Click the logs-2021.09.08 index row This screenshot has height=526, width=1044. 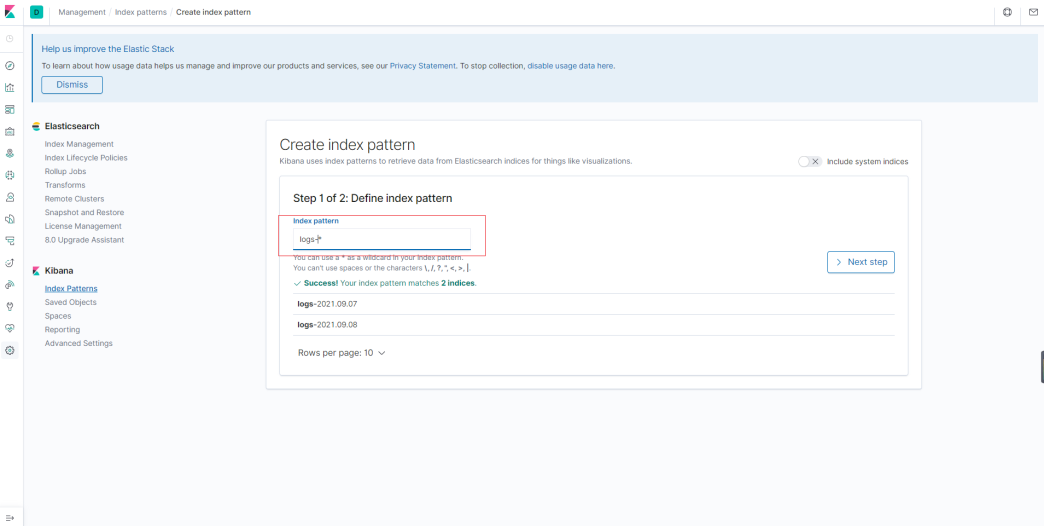[594, 325]
